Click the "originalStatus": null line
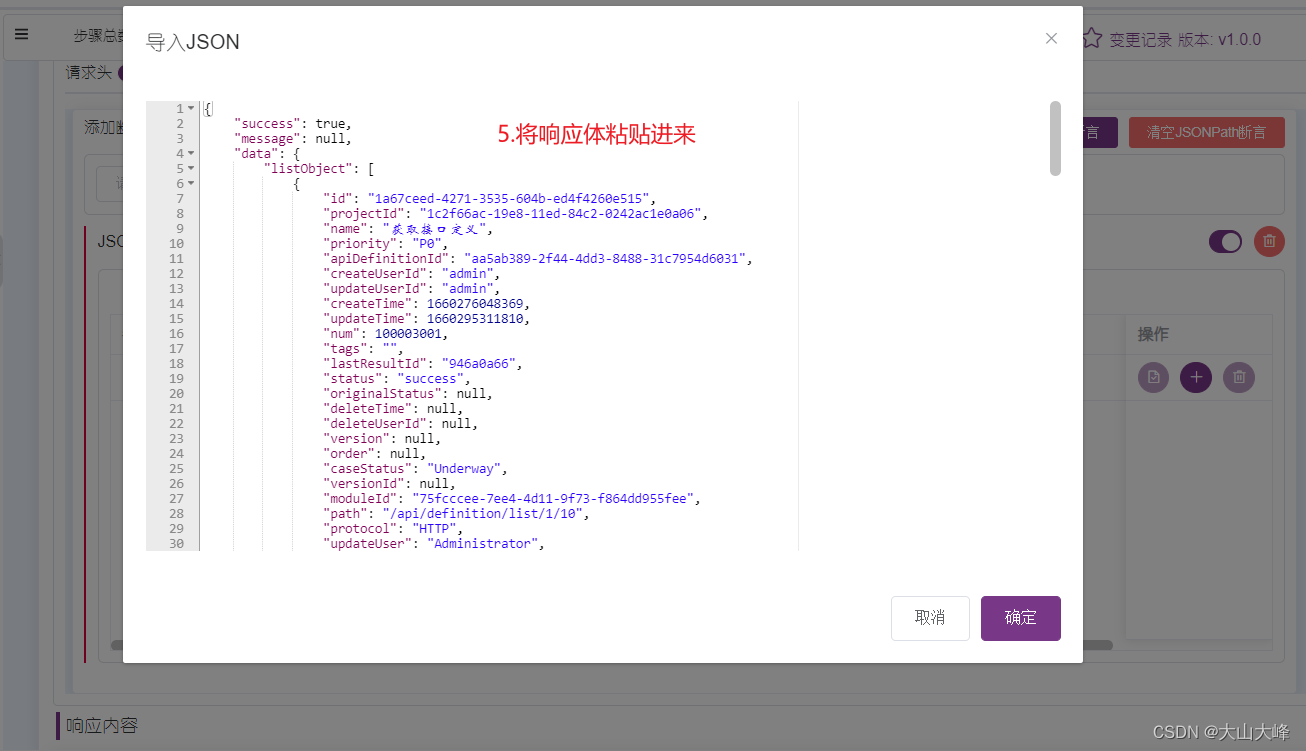The height and width of the screenshot is (751, 1306). pos(408,393)
